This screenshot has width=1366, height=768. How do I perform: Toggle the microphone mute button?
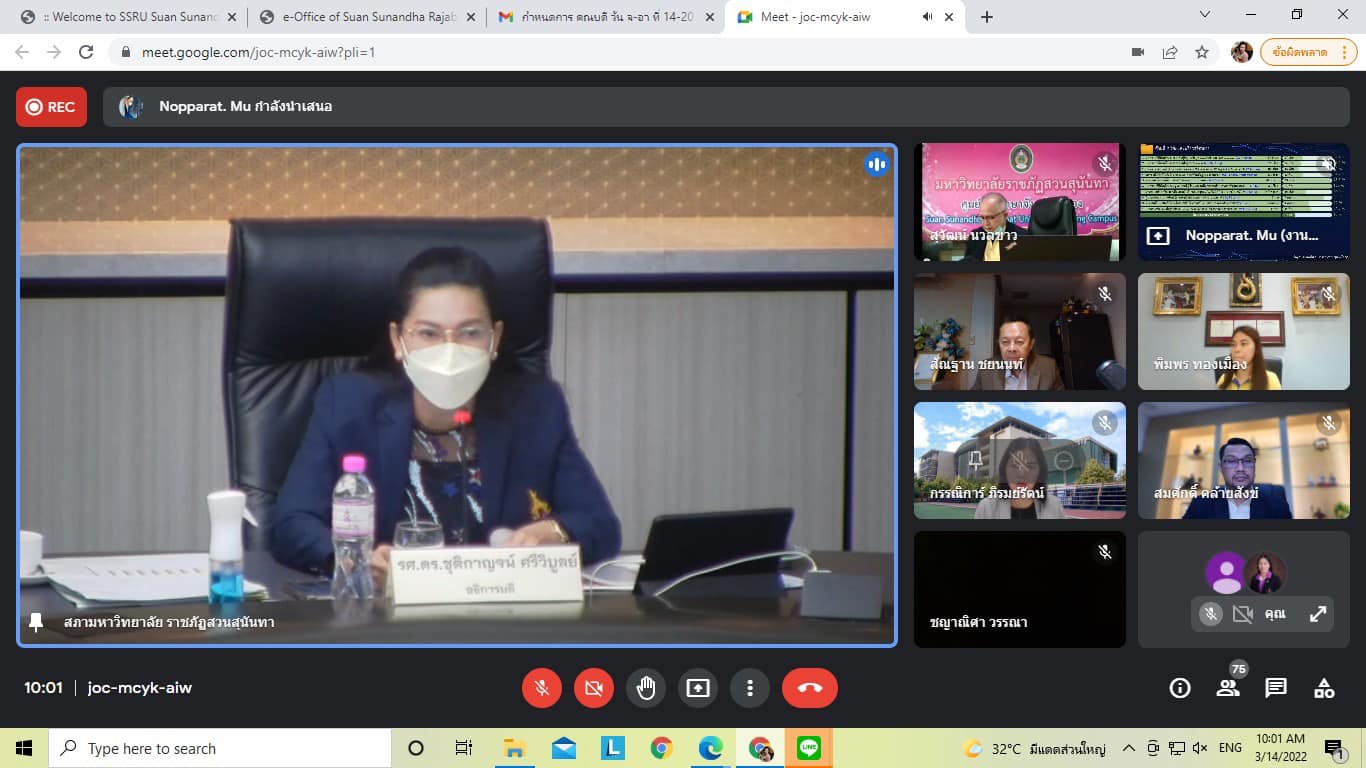(x=542, y=688)
